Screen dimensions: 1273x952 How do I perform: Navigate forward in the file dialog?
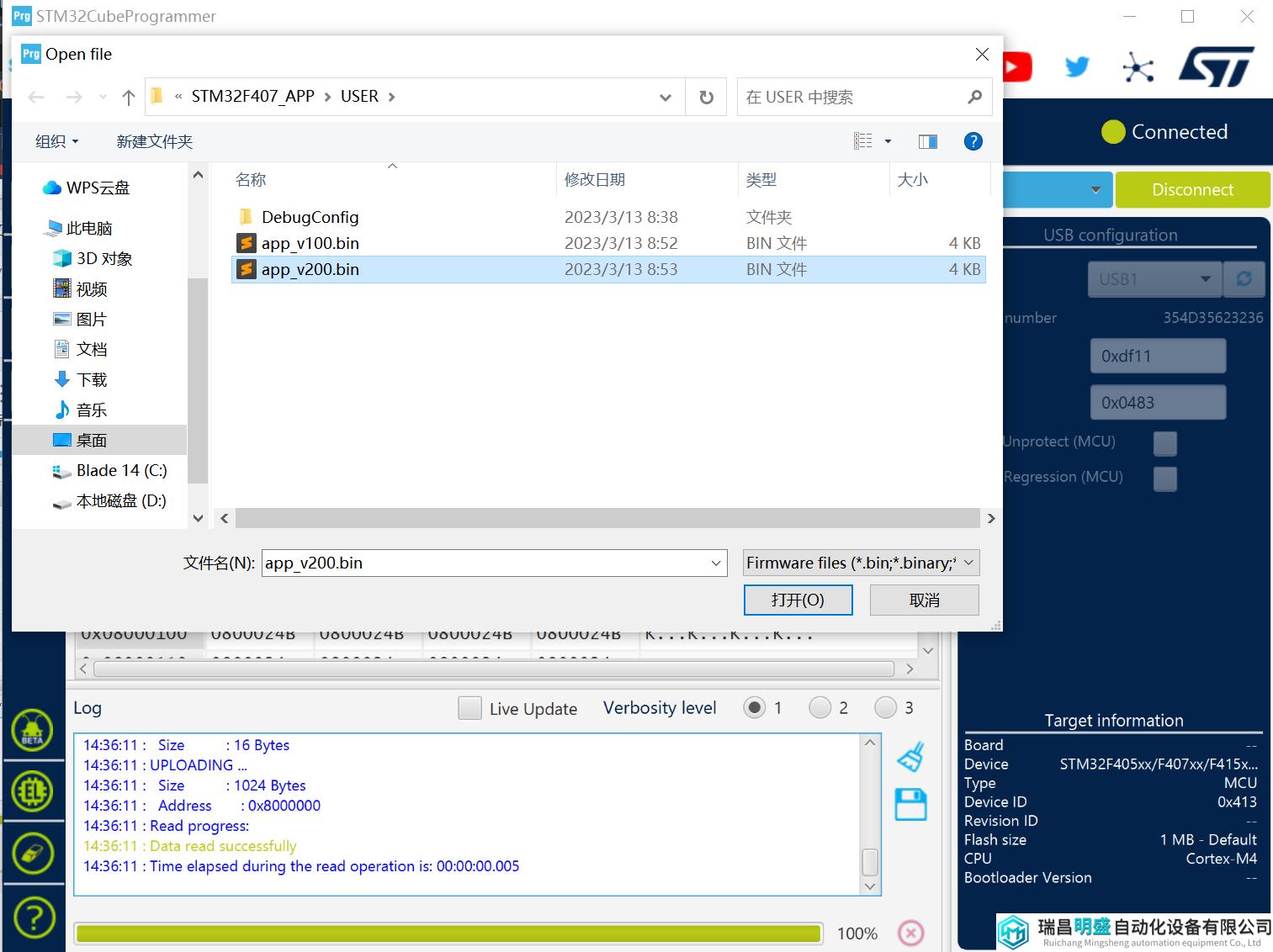tap(74, 98)
